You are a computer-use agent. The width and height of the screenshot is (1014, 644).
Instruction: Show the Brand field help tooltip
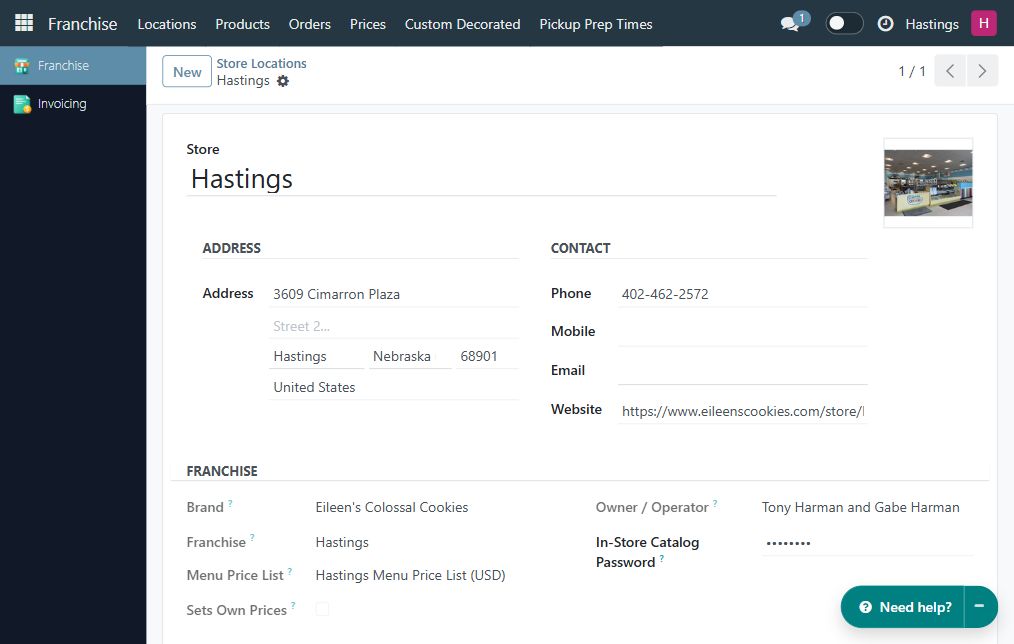click(x=230, y=503)
